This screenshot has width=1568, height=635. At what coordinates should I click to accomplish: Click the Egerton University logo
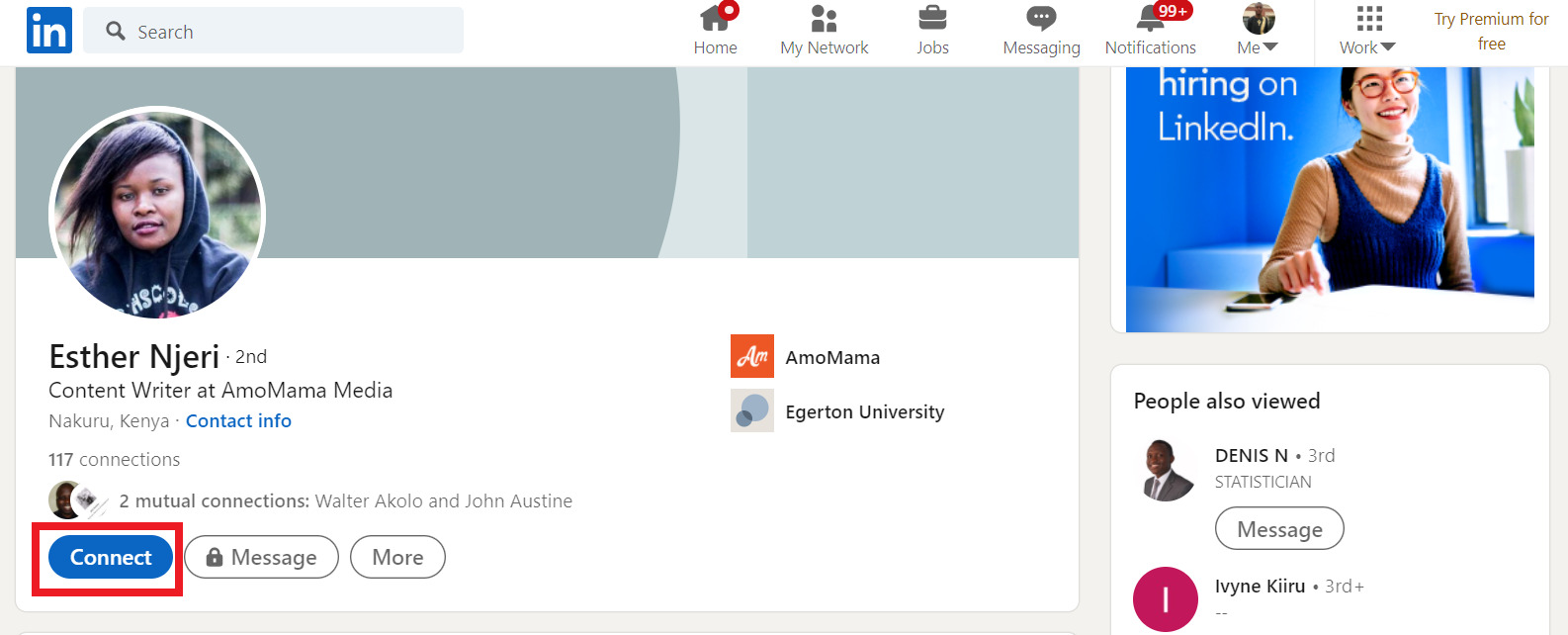tap(751, 410)
